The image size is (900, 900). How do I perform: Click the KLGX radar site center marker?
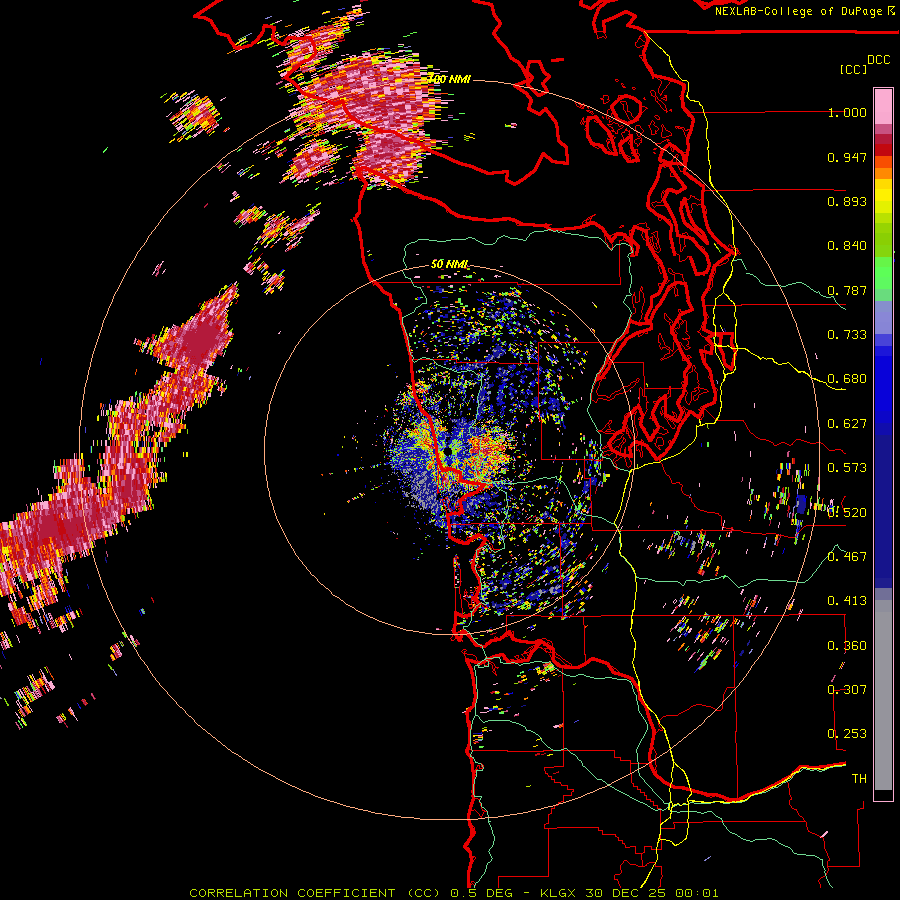click(449, 451)
